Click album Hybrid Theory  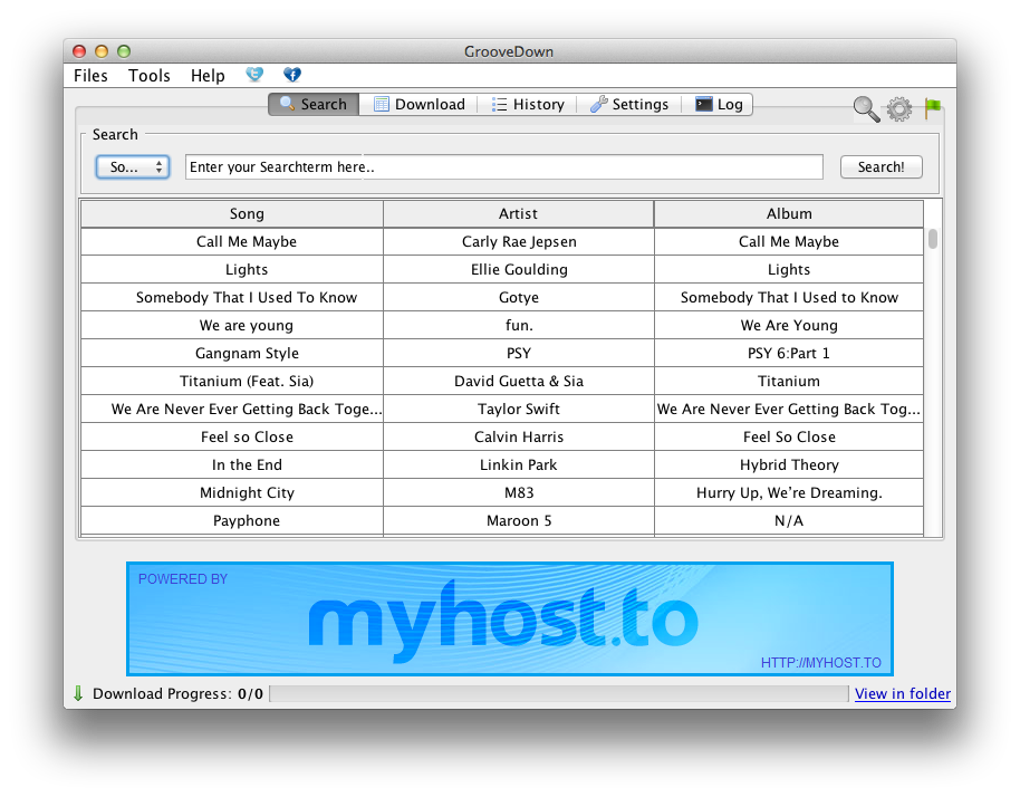(x=788, y=465)
